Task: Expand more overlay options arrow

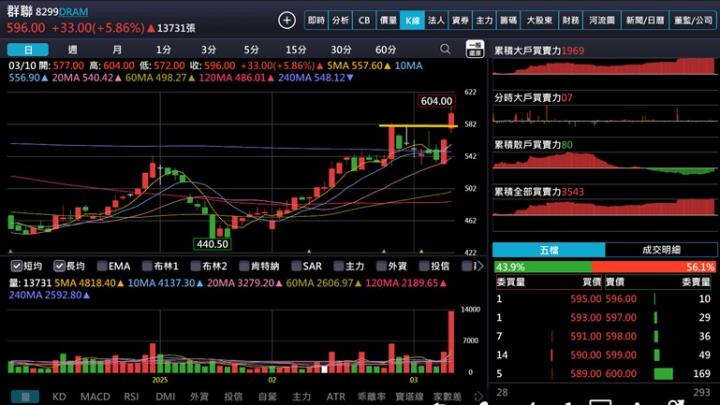Action: pos(480,266)
